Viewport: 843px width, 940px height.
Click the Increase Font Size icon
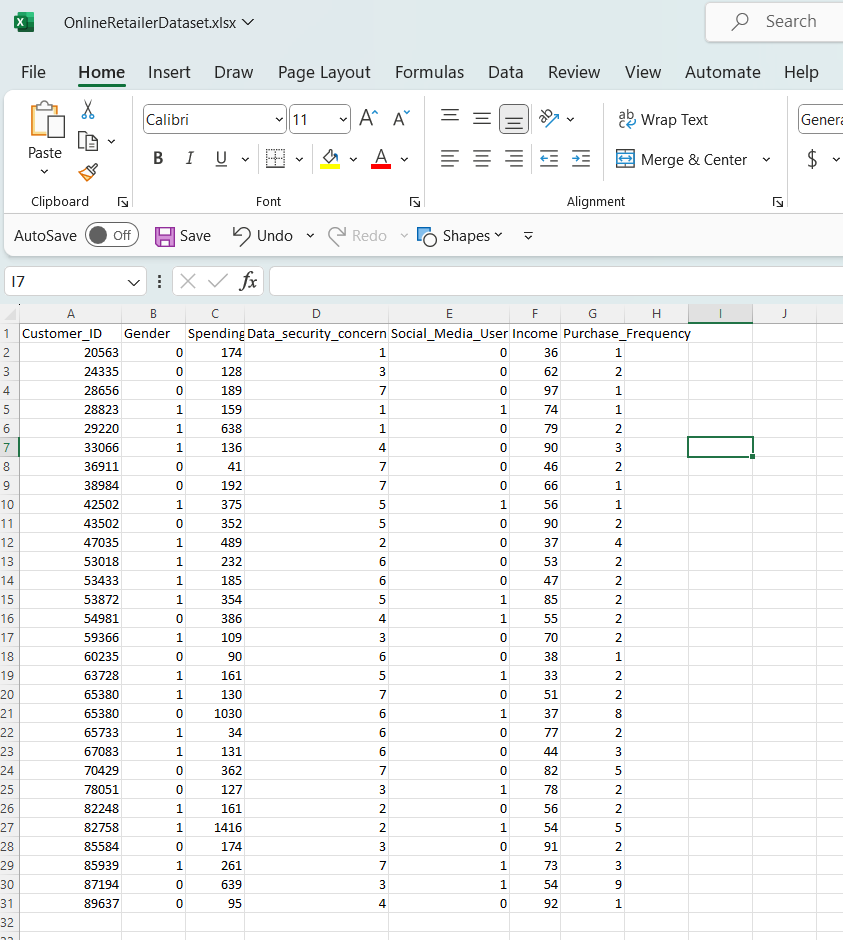point(368,116)
